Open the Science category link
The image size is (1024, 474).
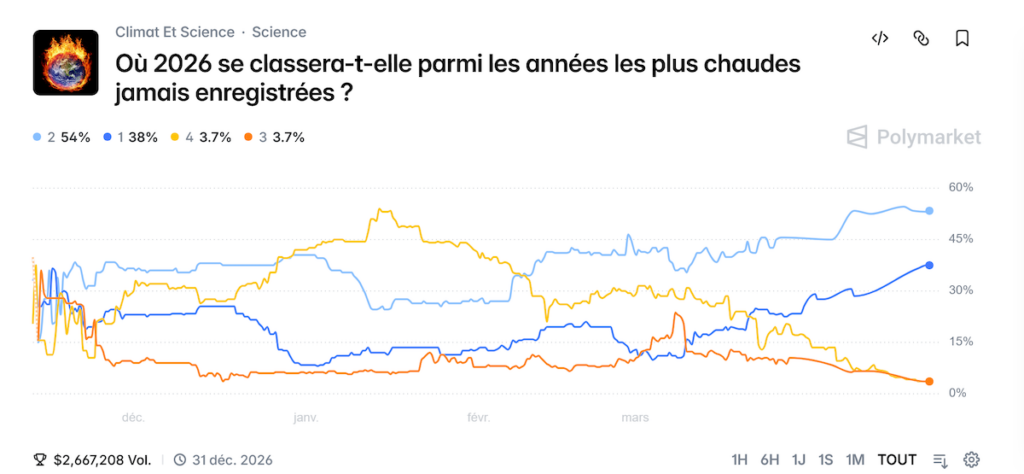click(x=279, y=32)
